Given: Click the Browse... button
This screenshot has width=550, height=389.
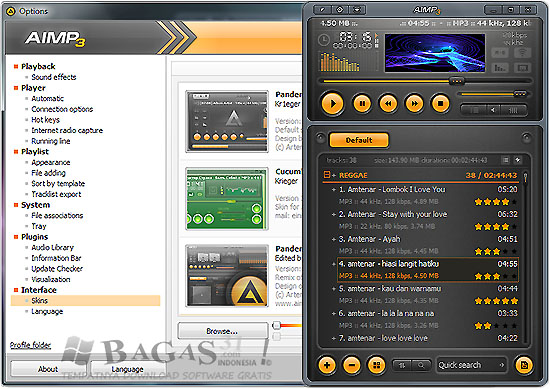Looking at the screenshot, I should [x=222, y=331].
